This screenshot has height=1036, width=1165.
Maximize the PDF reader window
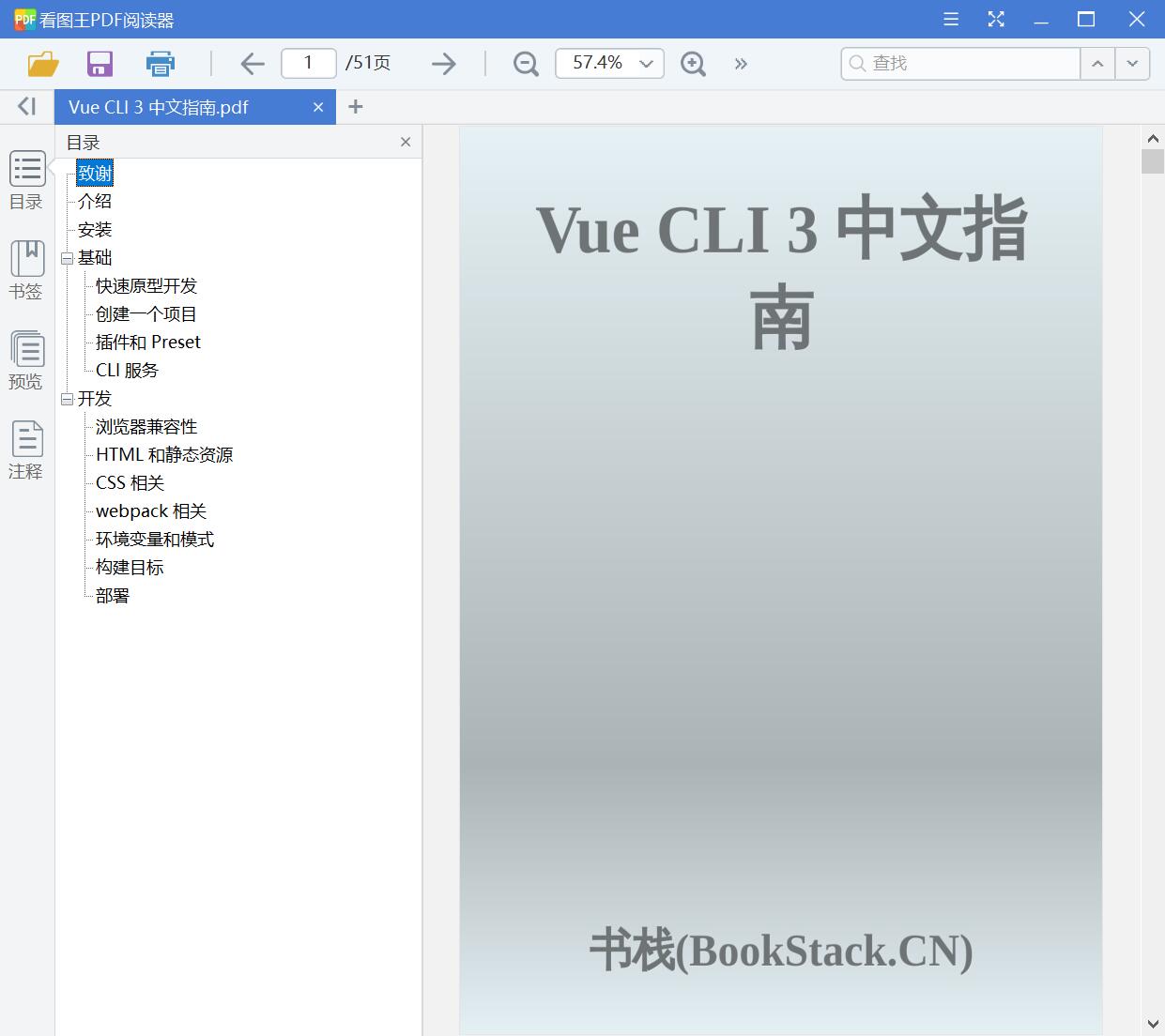(1086, 19)
